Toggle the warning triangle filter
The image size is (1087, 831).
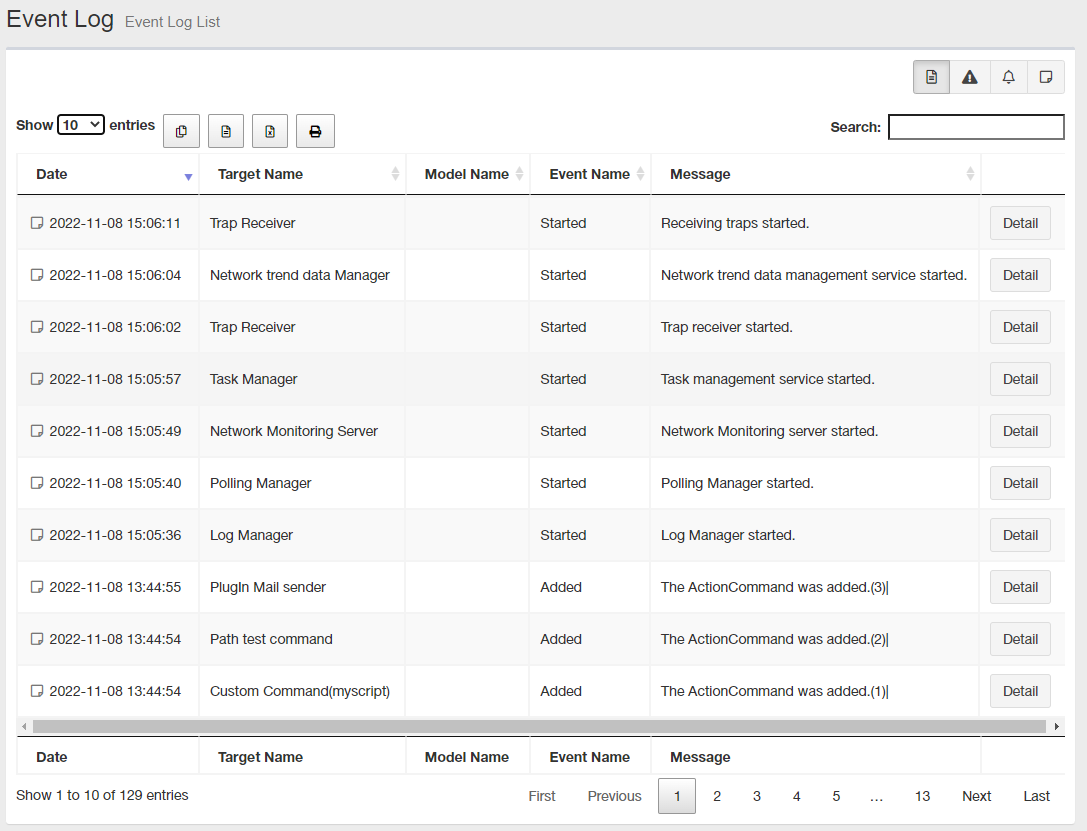(969, 77)
